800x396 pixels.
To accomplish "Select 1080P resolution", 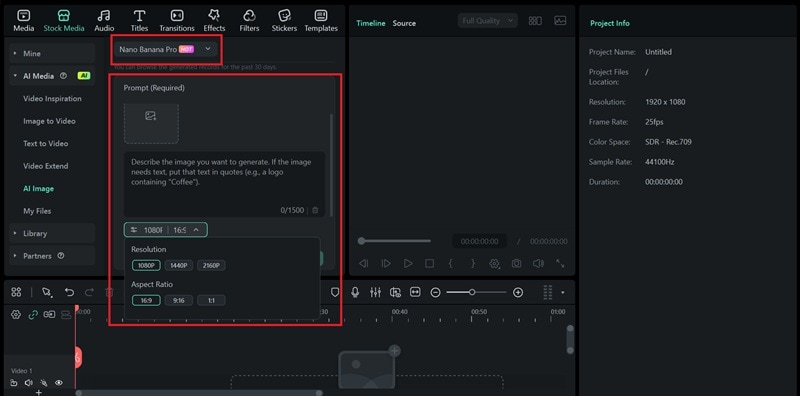I will click(x=146, y=265).
